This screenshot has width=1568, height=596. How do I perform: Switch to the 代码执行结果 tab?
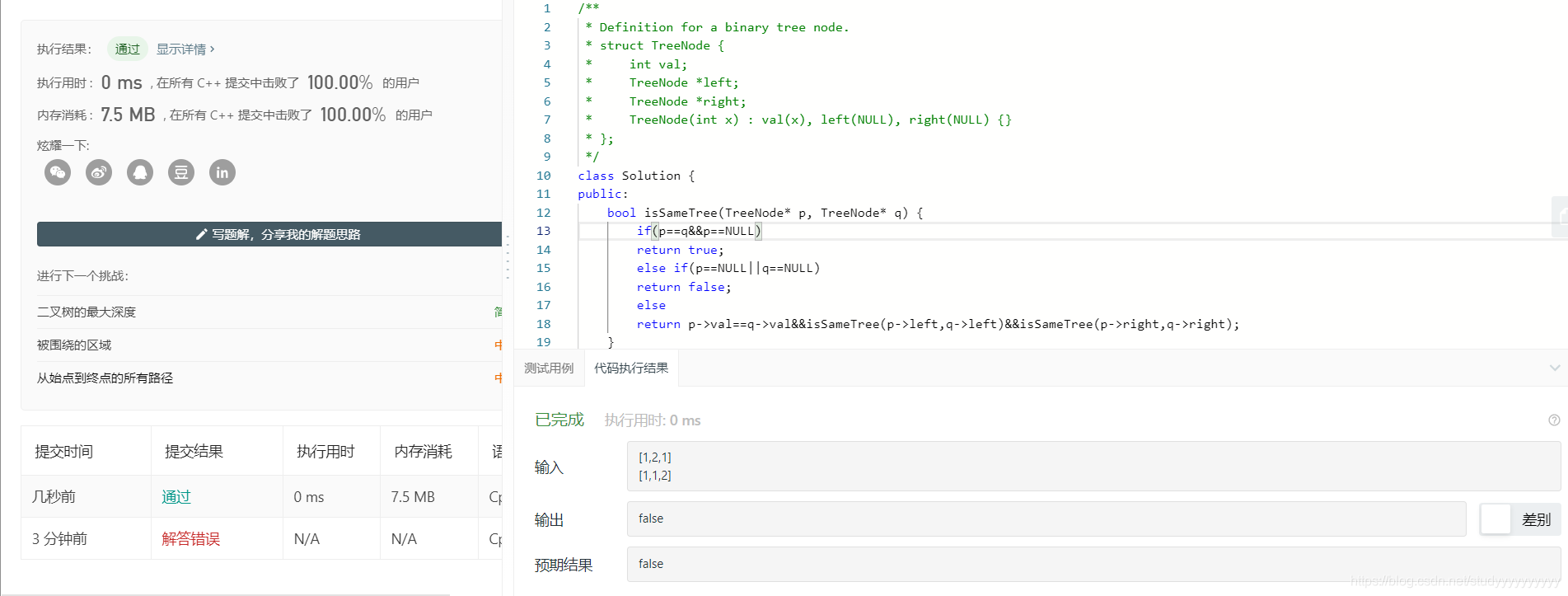pos(631,368)
